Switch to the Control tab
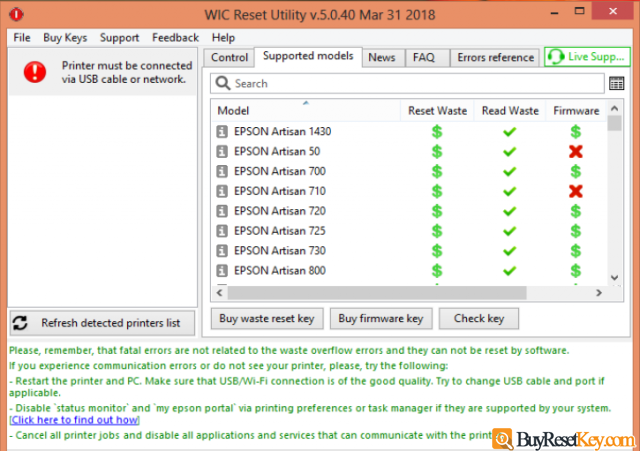Viewport: 640px width, 451px height. point(229,58)
